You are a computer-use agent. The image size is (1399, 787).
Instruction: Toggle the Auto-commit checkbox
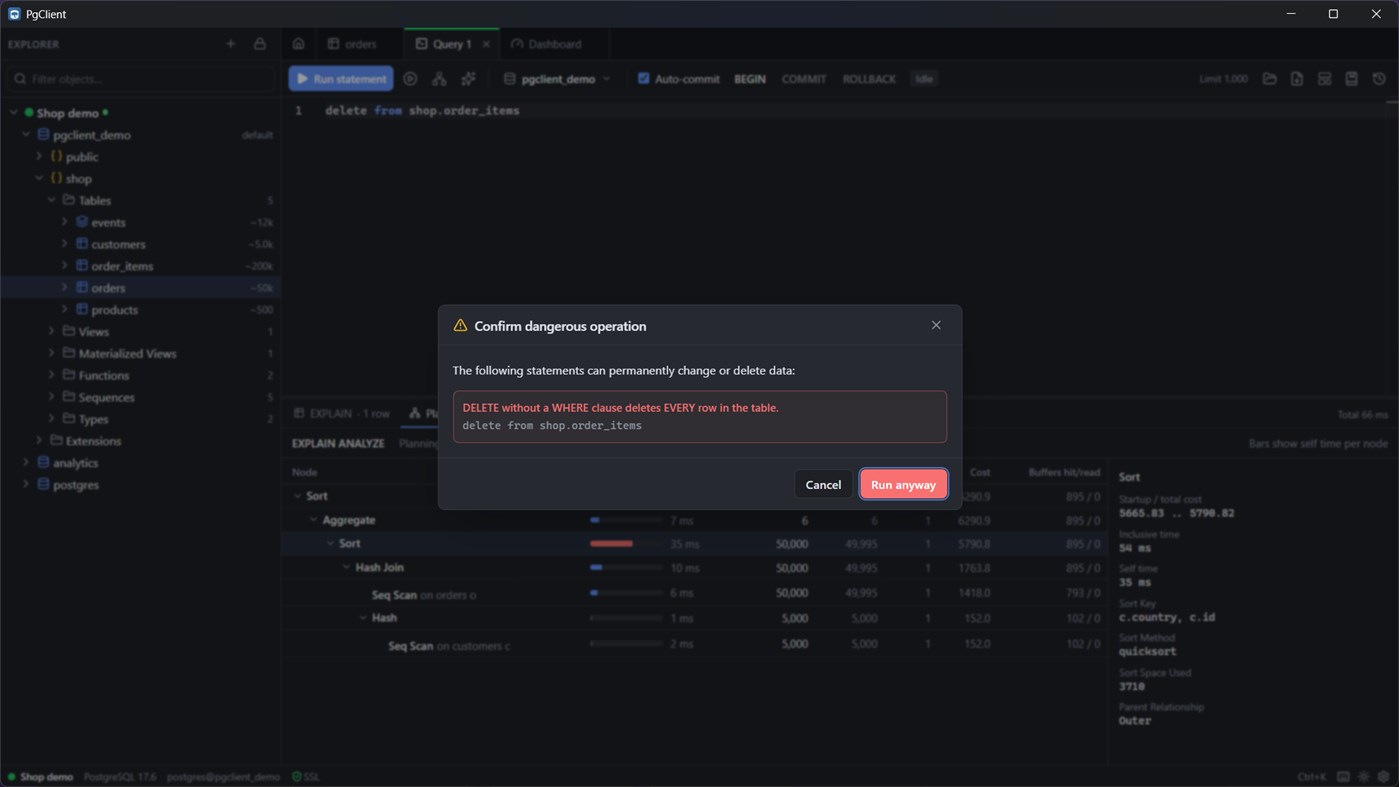[643, 78]
